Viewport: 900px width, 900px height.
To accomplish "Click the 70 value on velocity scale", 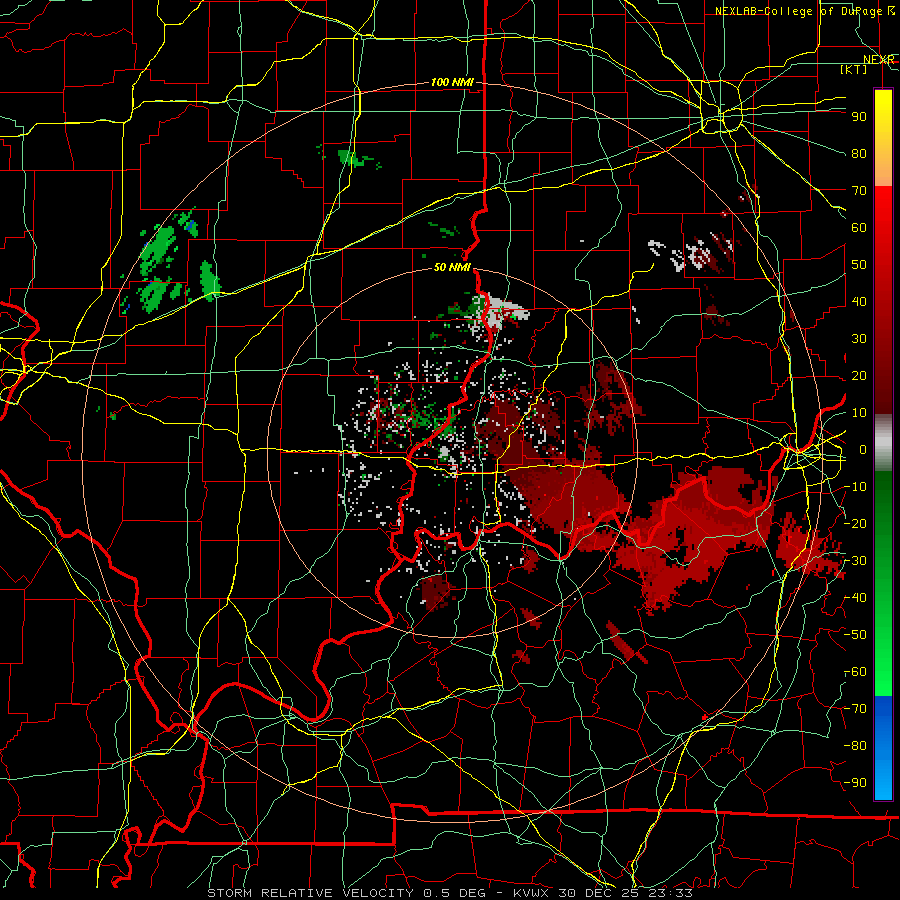I will (x=859, y=190).
